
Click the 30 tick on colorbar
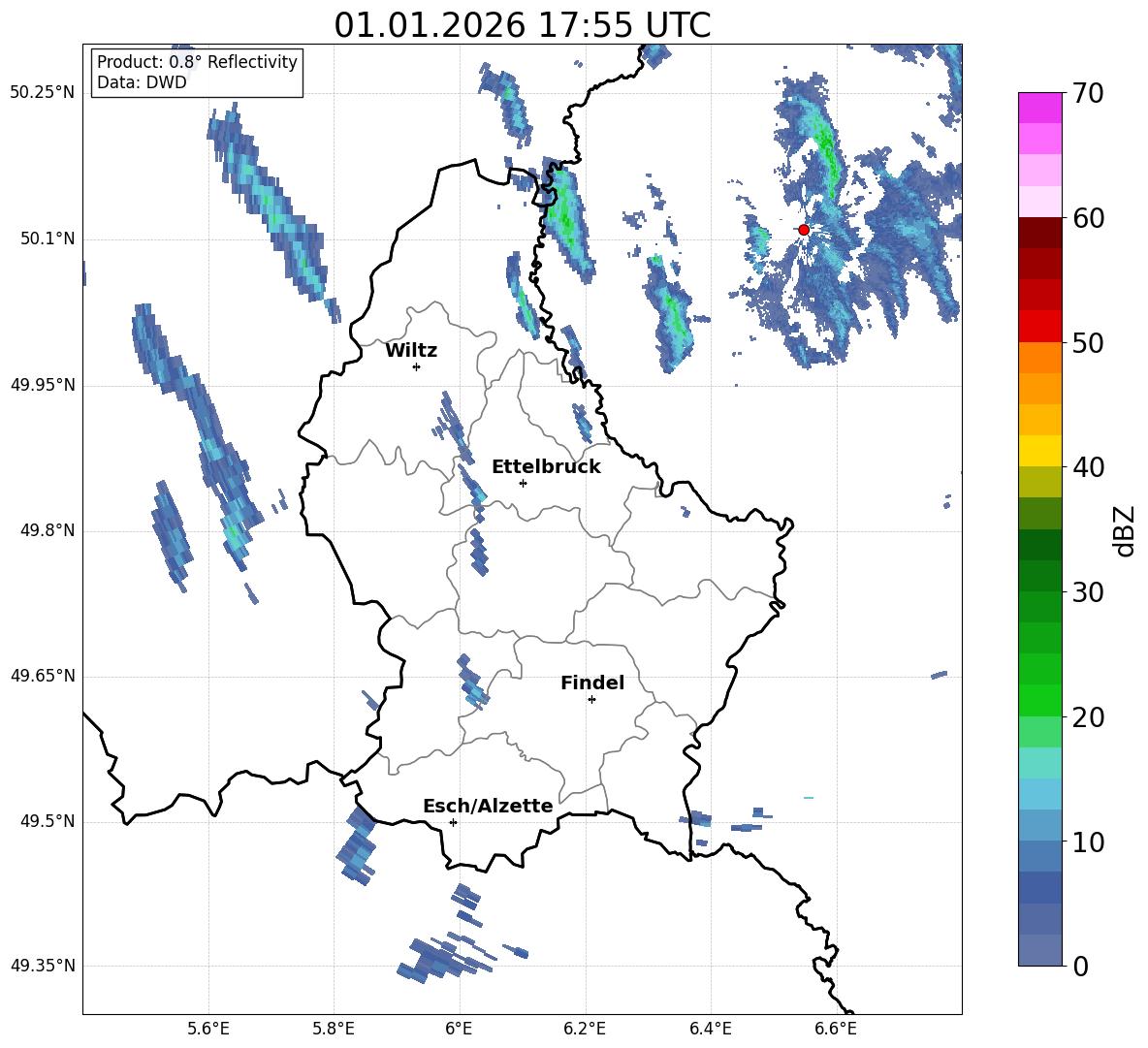point(1087,592)
